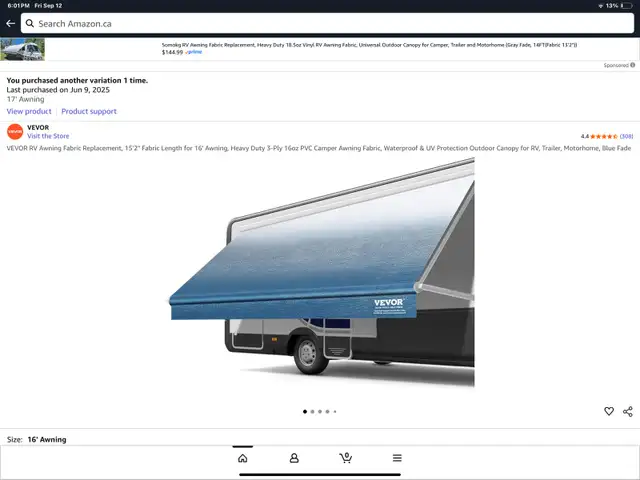Add to wish list with heart icon

click(x=609, y=411)
